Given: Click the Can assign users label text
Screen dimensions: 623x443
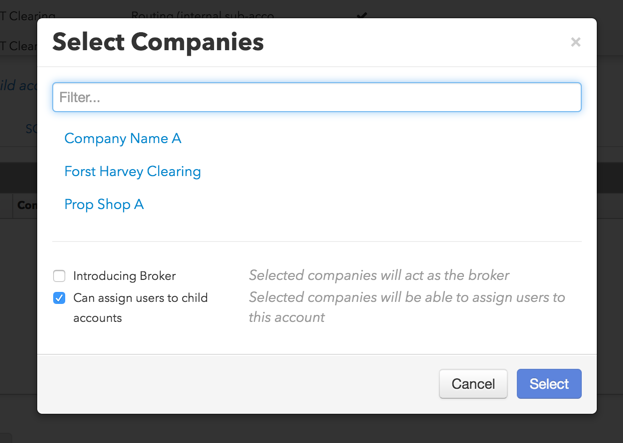Looking at the screenshot, I should [140, 308].
